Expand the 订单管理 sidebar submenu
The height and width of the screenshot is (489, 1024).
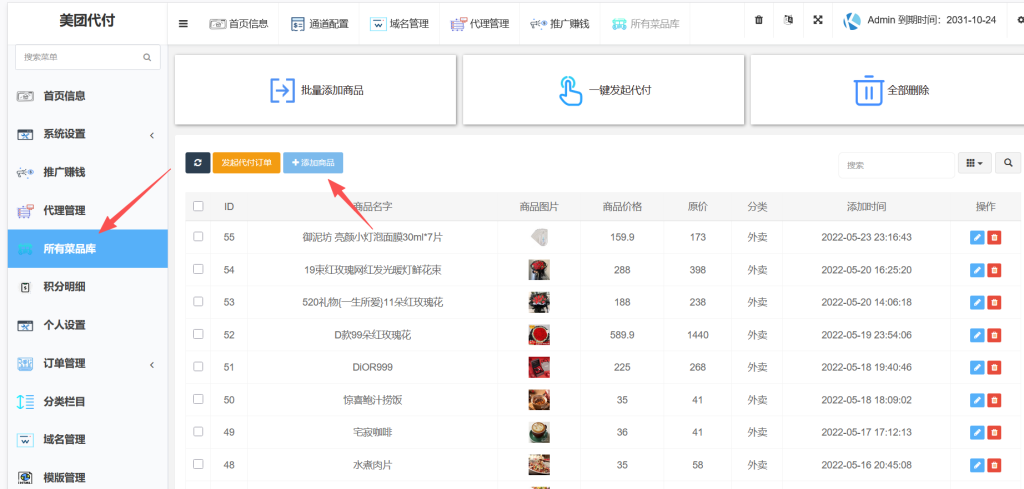point(88,364)
